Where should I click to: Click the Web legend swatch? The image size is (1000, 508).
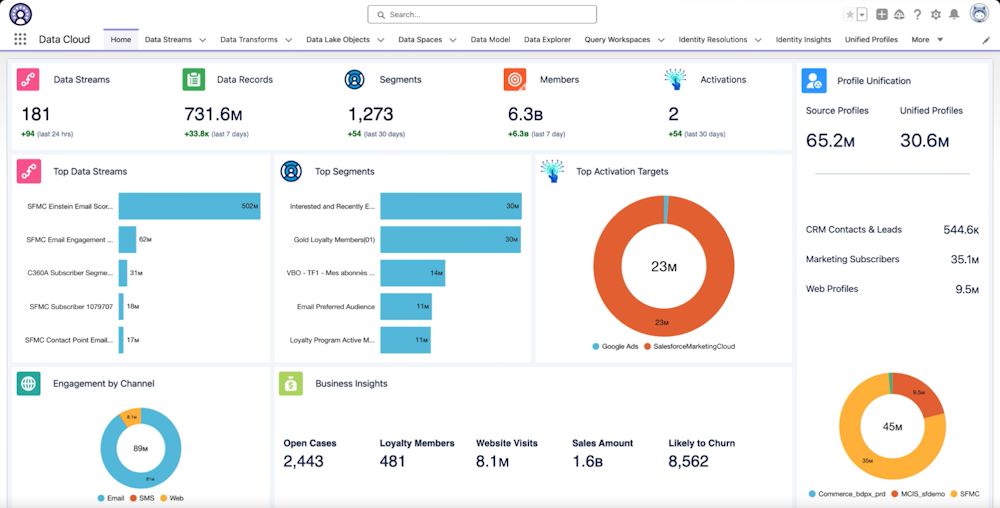tap(163, 498)
